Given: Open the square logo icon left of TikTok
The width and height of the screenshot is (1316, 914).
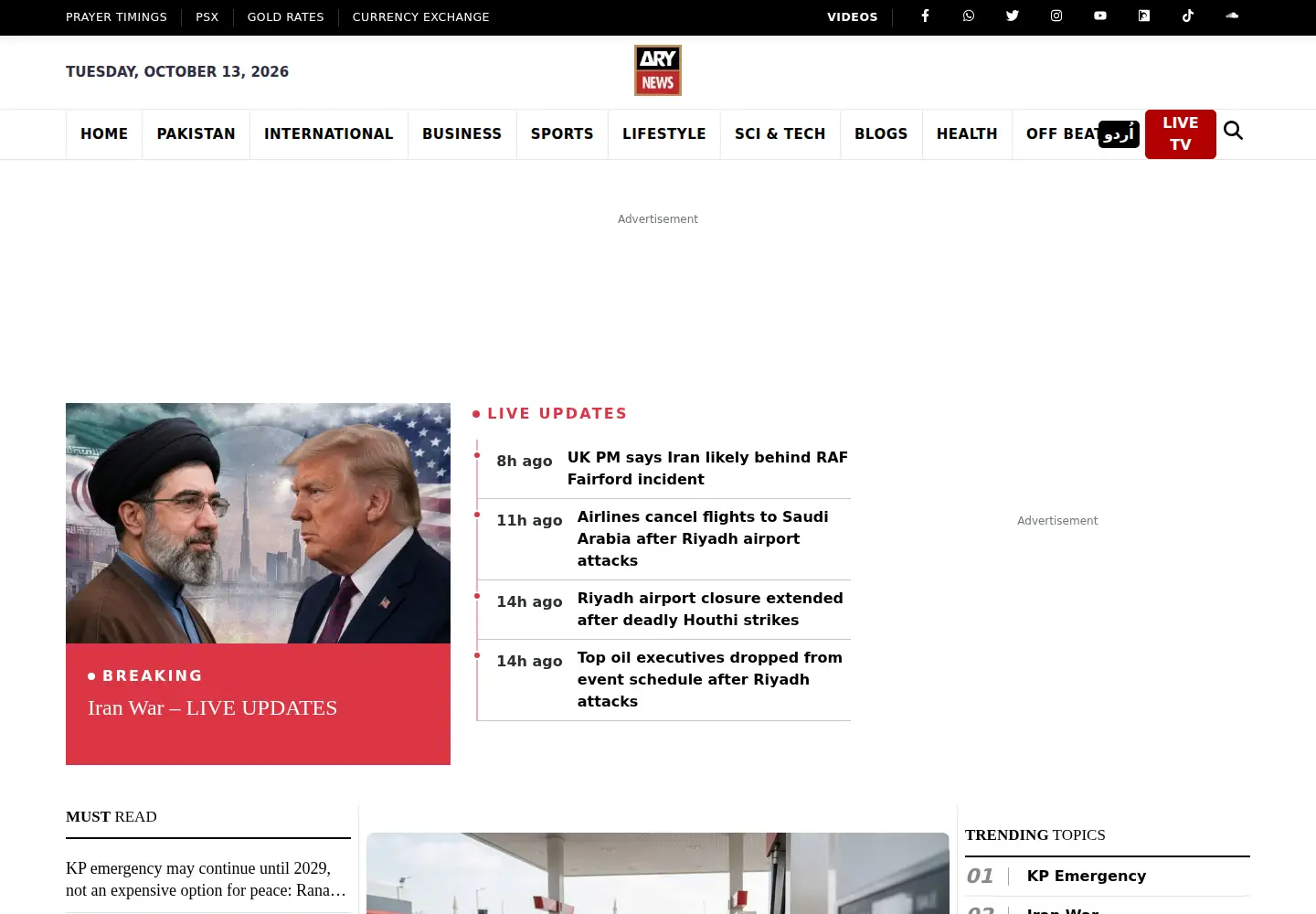Looking at the screenshot, I should [x=1144, y=16].
